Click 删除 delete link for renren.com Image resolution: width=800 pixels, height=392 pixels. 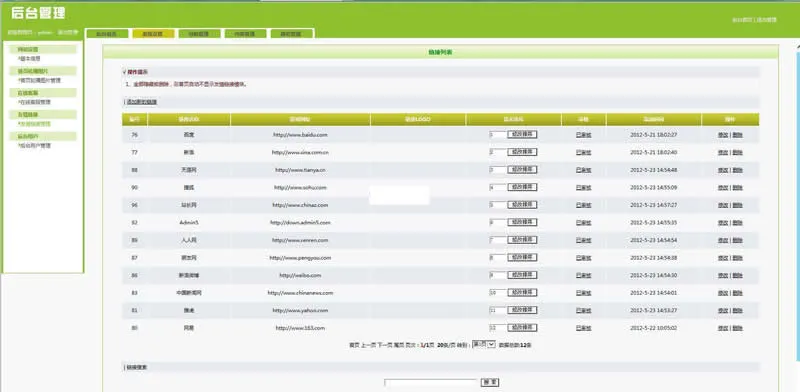click(738, 240)
